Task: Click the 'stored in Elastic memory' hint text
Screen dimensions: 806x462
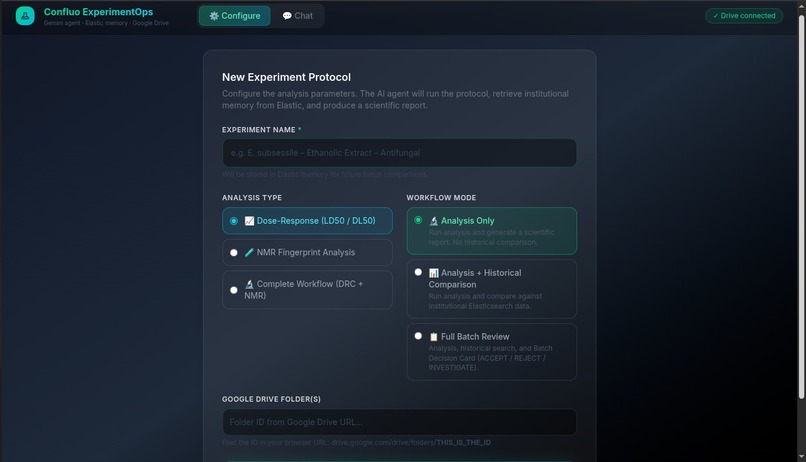Action: click(325, 175)
